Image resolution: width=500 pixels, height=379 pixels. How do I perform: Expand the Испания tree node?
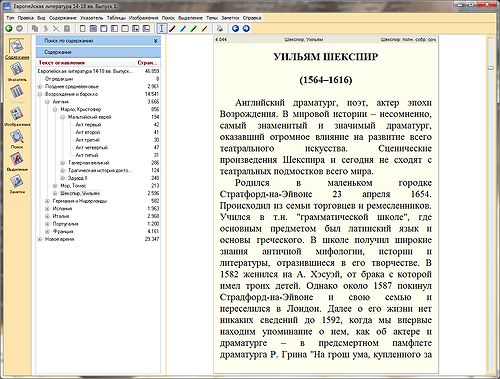click(47, 209)
